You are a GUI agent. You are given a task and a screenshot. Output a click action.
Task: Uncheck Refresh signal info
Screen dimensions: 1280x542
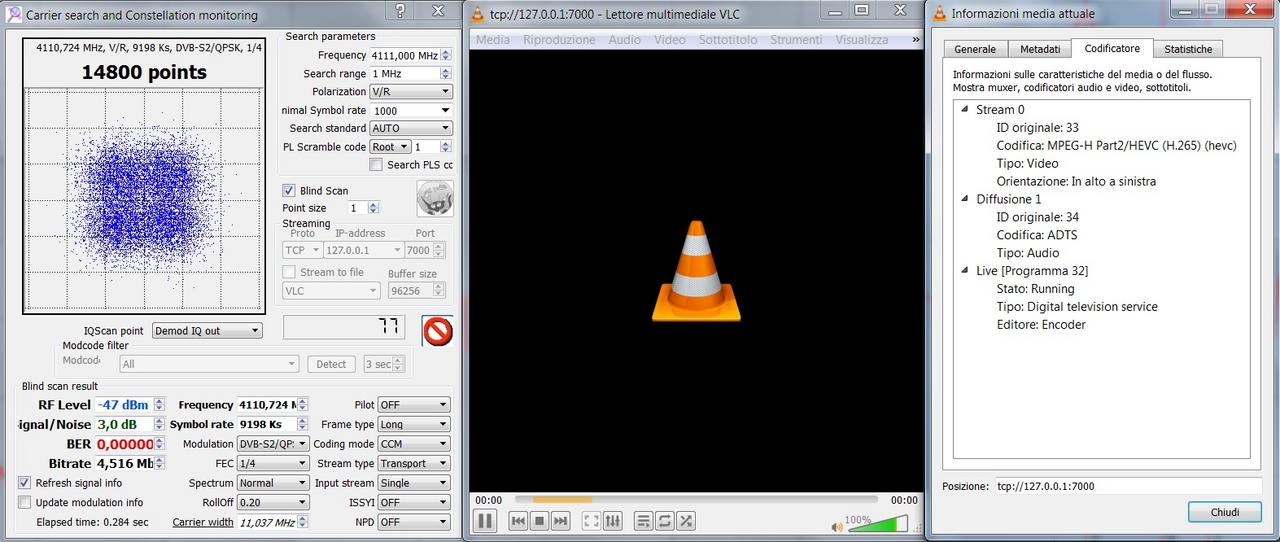pos(25,482)
